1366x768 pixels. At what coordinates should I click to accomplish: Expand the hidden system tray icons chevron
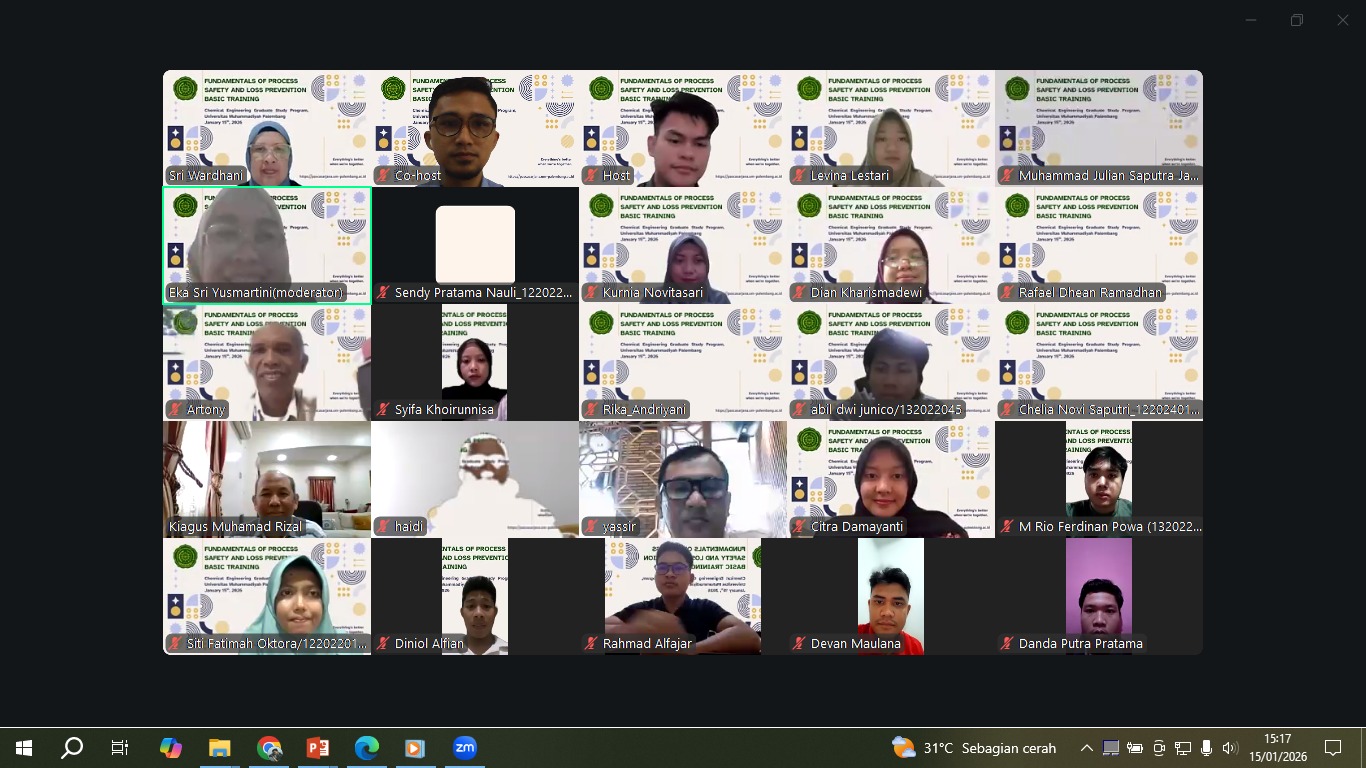click(x=1087, y=748)
